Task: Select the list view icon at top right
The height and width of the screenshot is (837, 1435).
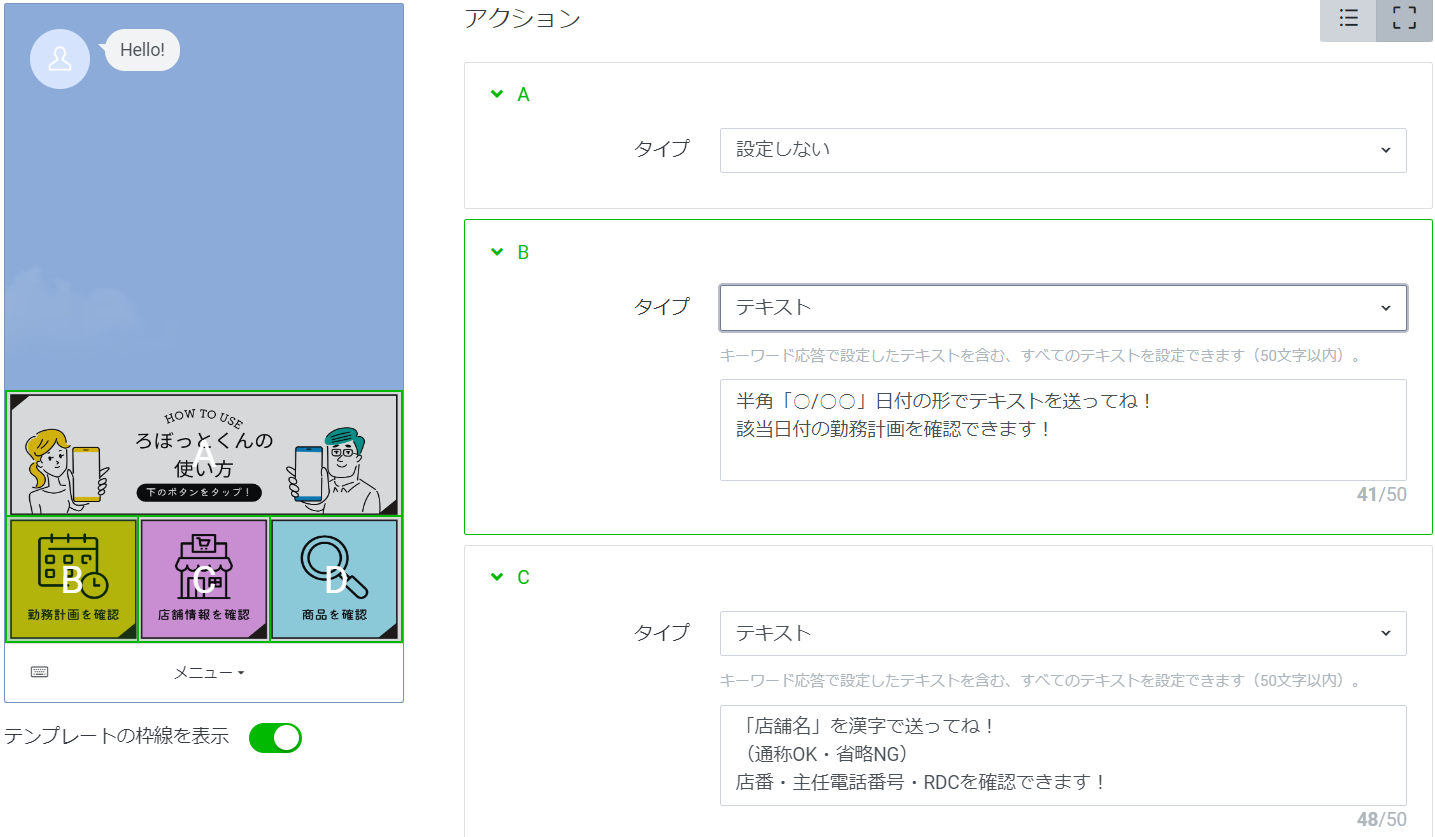Action: [x=1346, y=19]
